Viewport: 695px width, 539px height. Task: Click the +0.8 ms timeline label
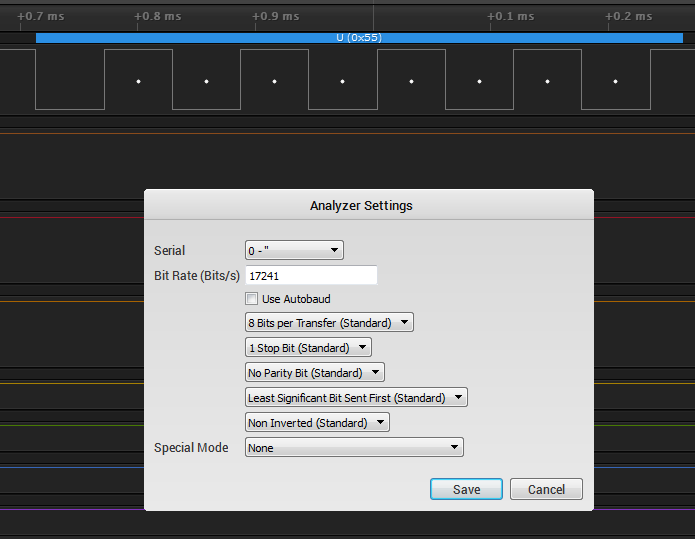coord(158,16)
